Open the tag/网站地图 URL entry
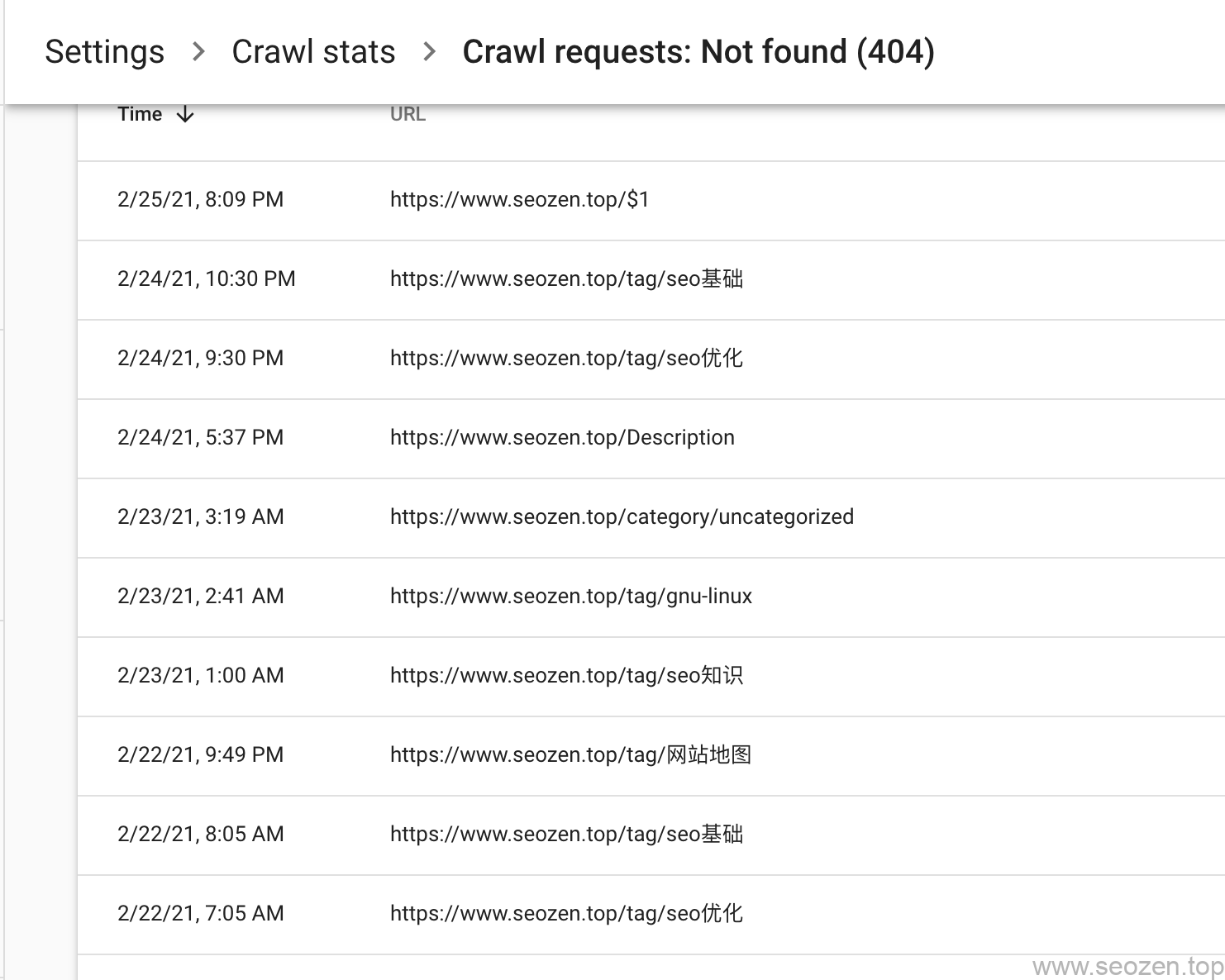 (570, 755)
